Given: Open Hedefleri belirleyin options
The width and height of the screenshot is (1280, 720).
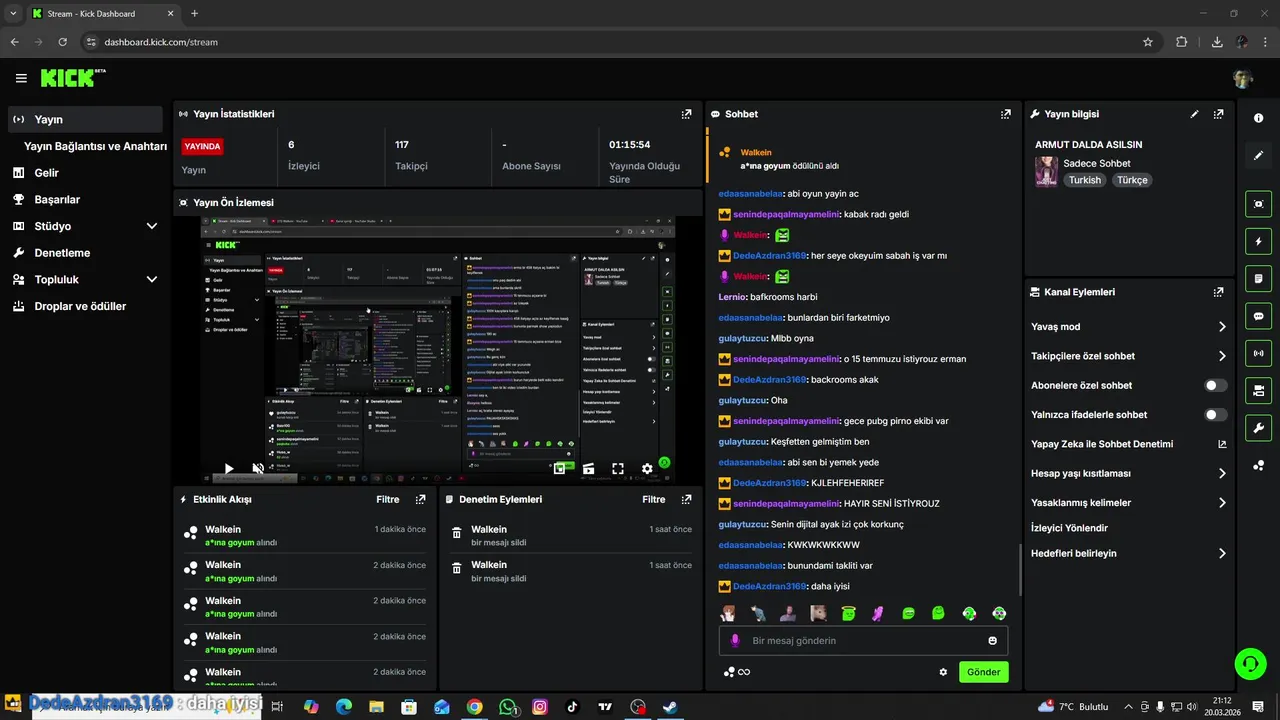Looking at the screenshot, I should point(1129,553).
